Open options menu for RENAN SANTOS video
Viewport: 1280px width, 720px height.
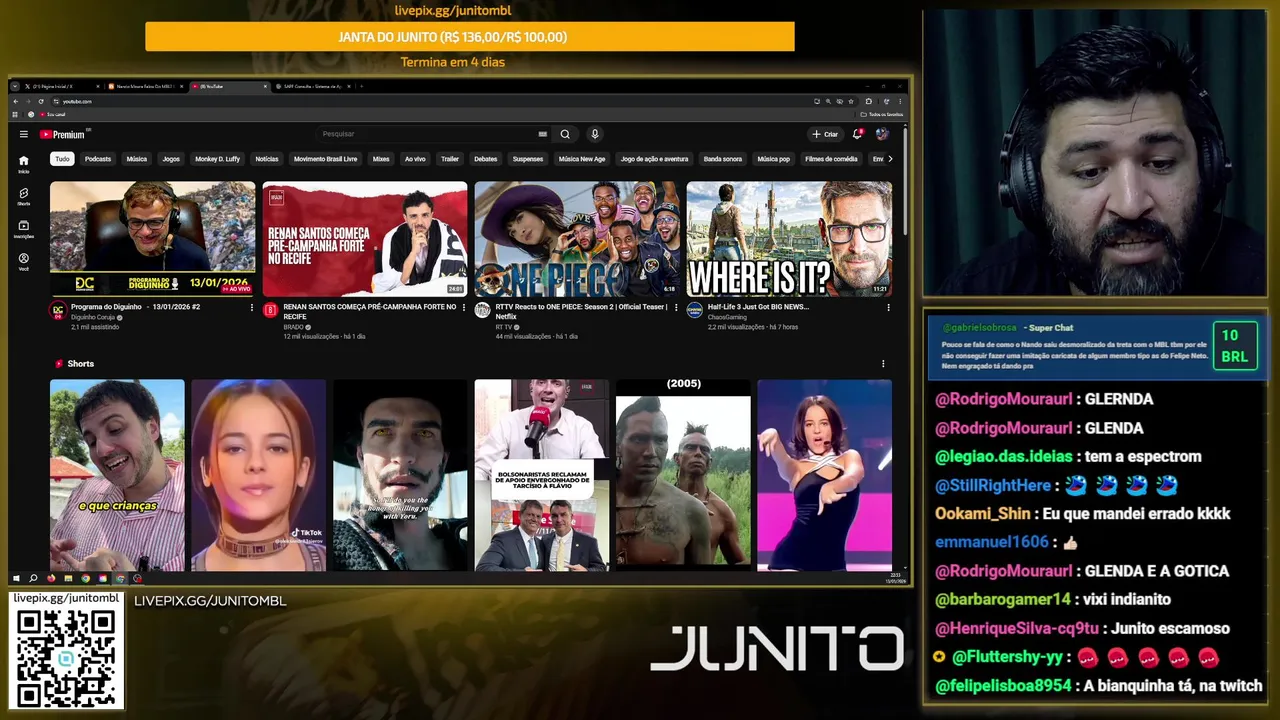(464, 308)
